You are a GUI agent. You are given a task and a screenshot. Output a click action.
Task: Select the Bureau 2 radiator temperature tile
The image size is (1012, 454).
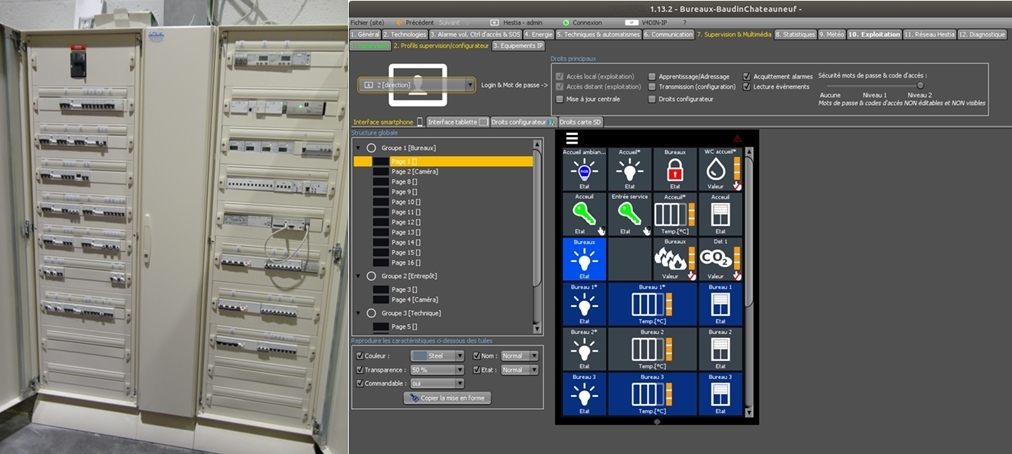(x=653, y=349)
